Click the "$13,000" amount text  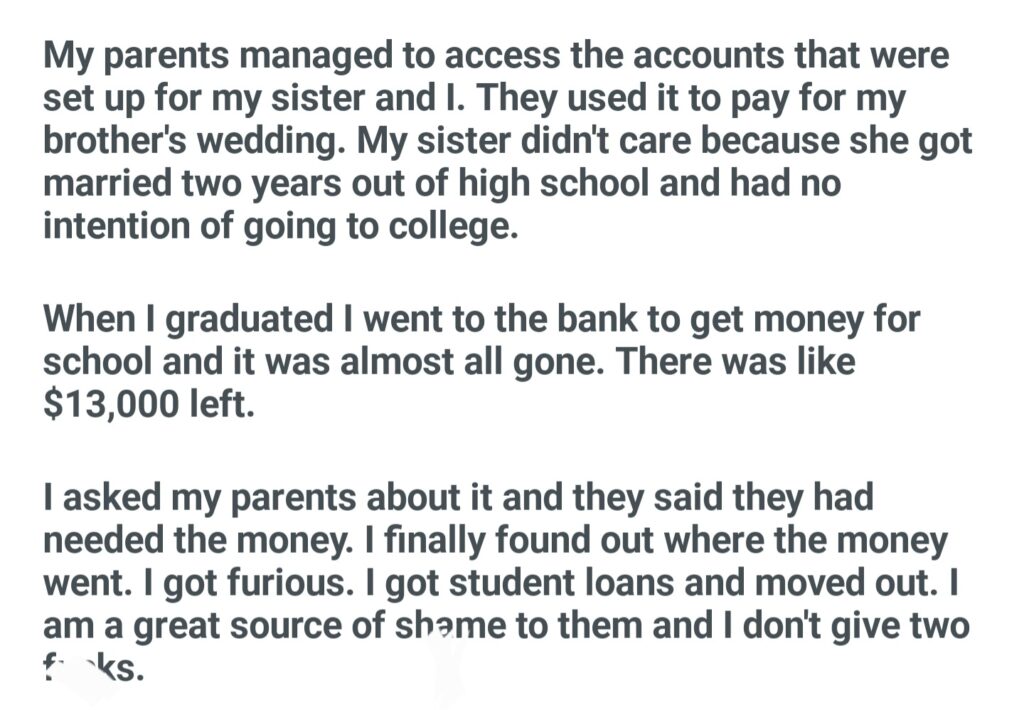[107, 407]
